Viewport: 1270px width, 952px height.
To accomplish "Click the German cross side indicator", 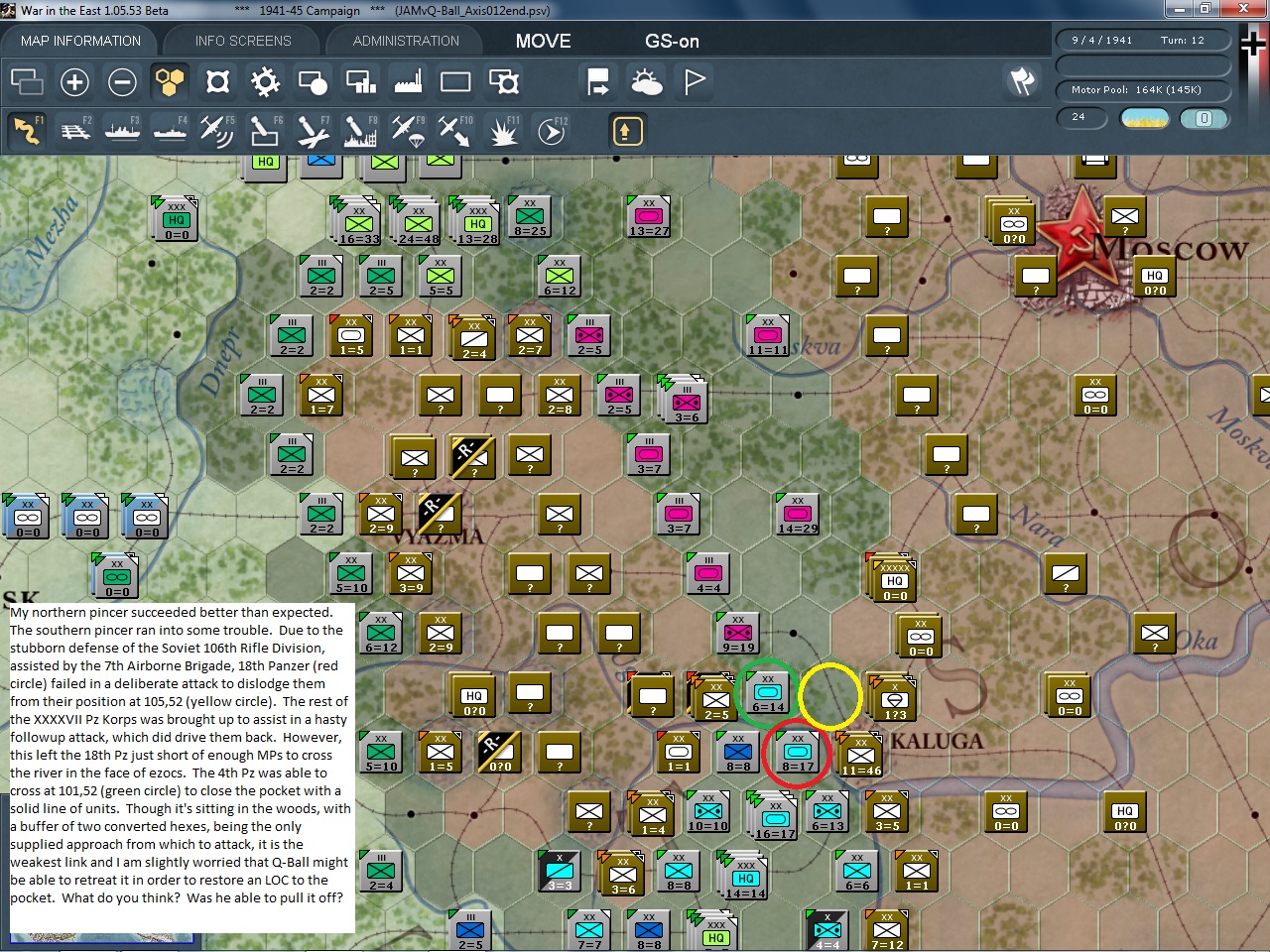I will [1252, 45].
